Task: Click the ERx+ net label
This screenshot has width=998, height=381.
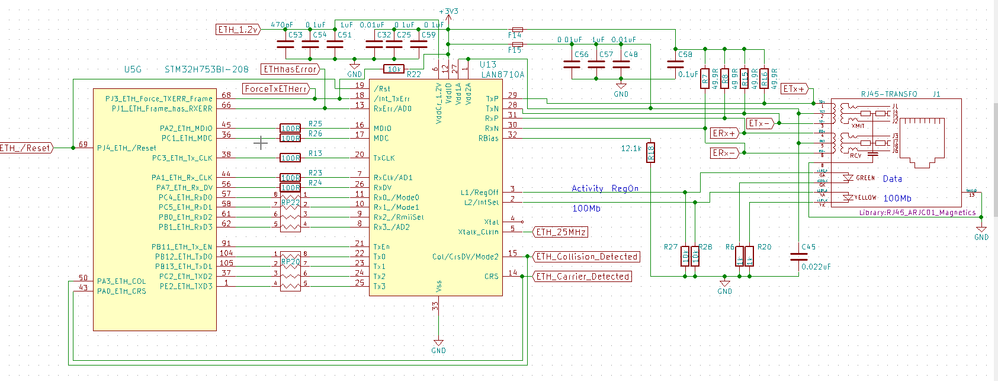Action: pos(726,133)
